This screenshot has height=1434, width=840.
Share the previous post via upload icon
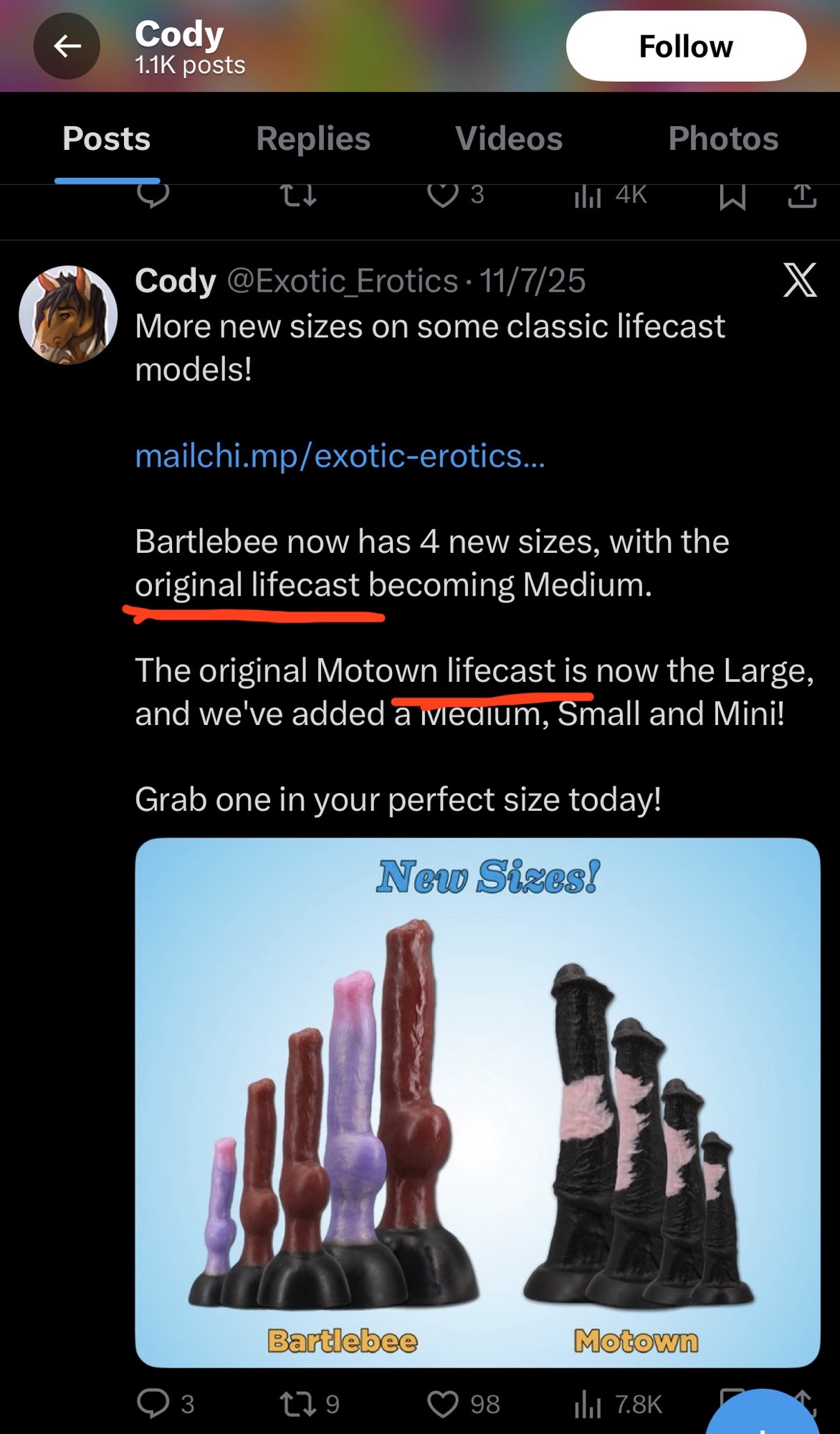pos(802,195)
